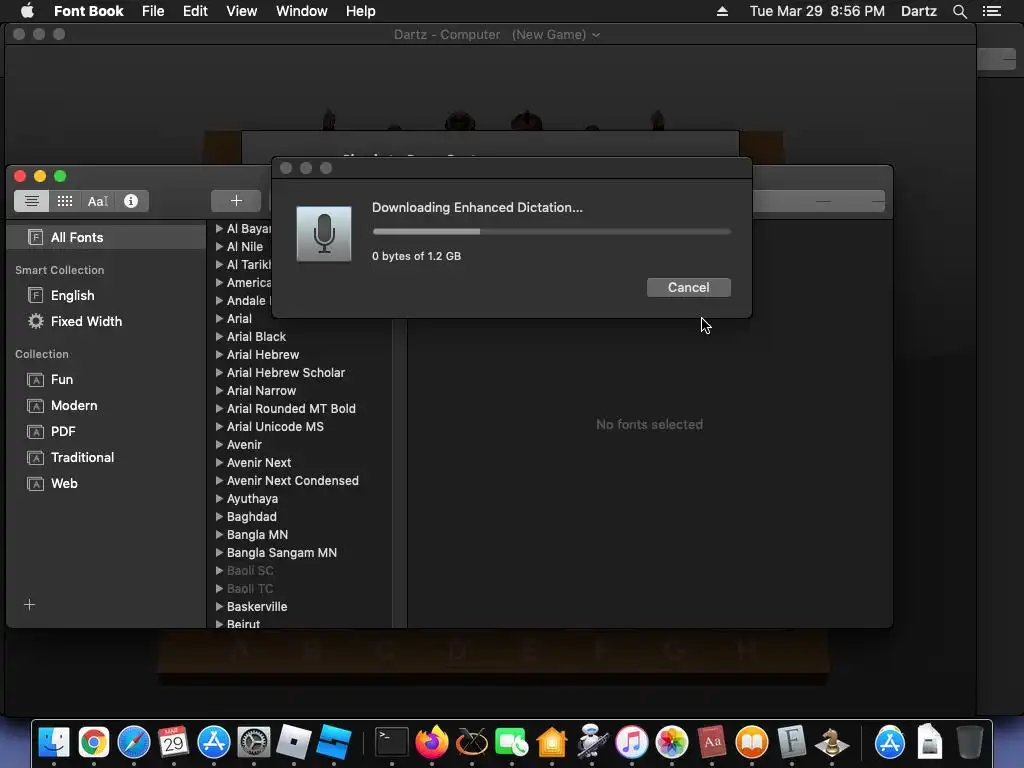Expand the Arial Black font family
This screenshot has height=768, width=1024.
click(219, 337)
